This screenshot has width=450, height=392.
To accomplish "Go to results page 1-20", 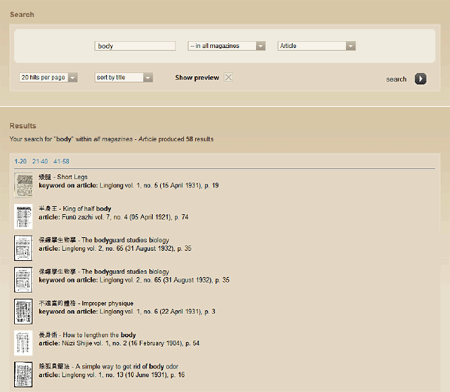I will point(20,161).
